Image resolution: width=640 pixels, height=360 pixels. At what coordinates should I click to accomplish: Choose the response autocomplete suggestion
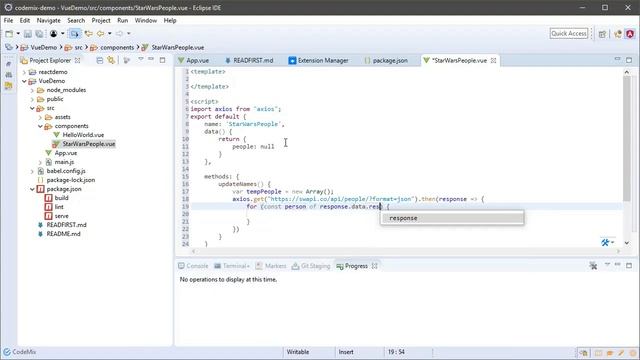coord(452,218)
